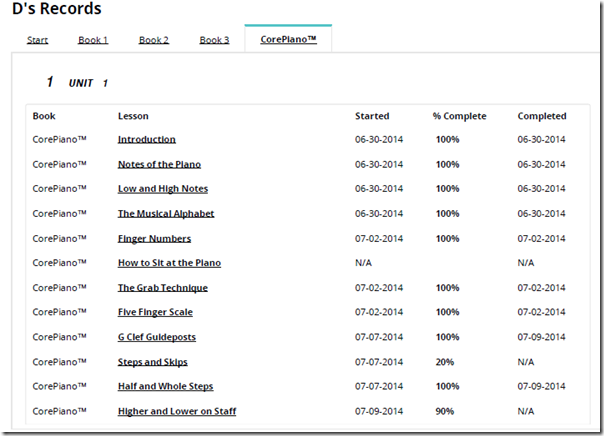604x436 pixels.
Task: Click completed date 07-09-2014 for Half and Whole Steps
Action: pyautogui.click(x=541, y=386)
